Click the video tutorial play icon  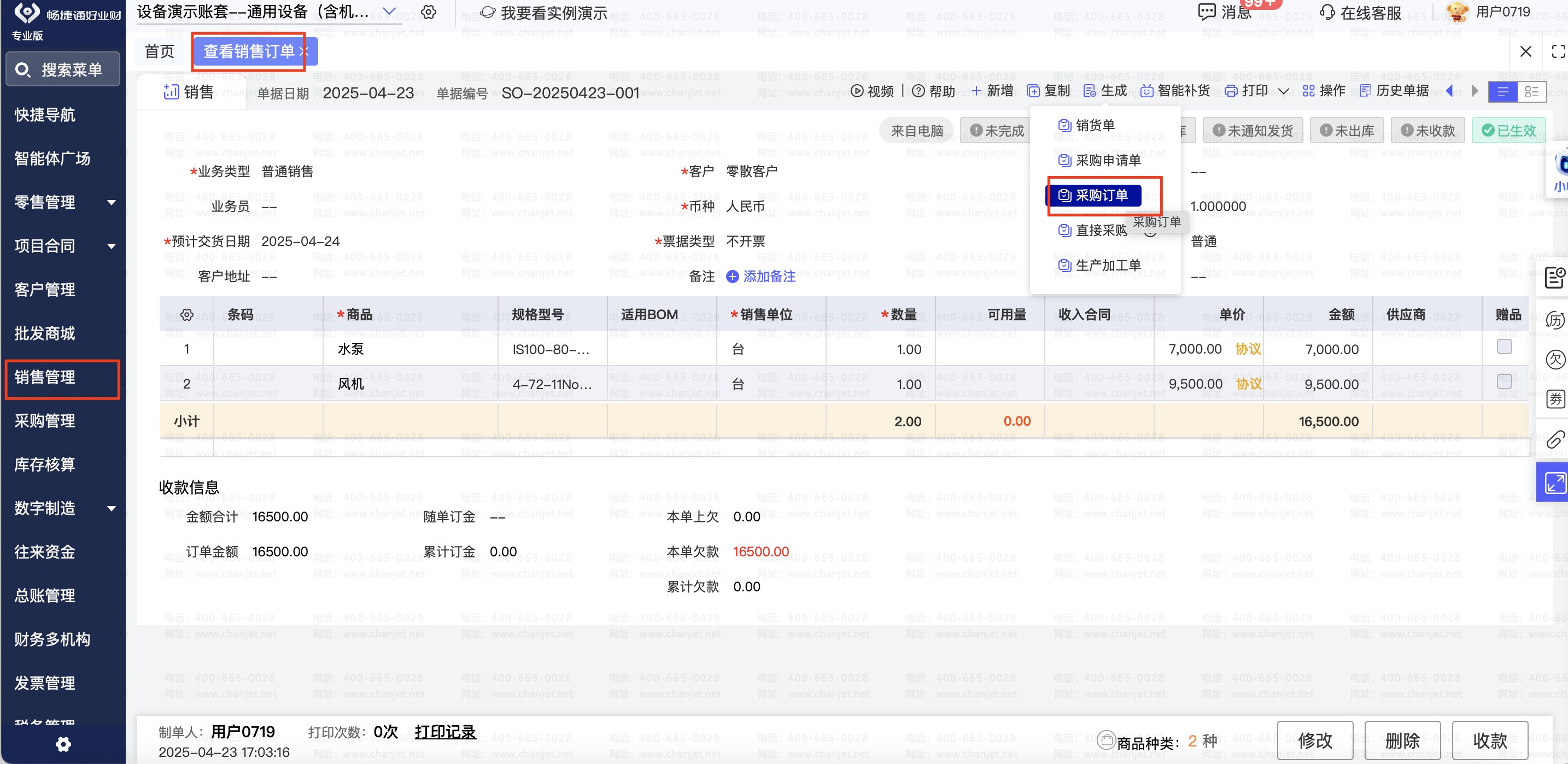click(857, 91)
